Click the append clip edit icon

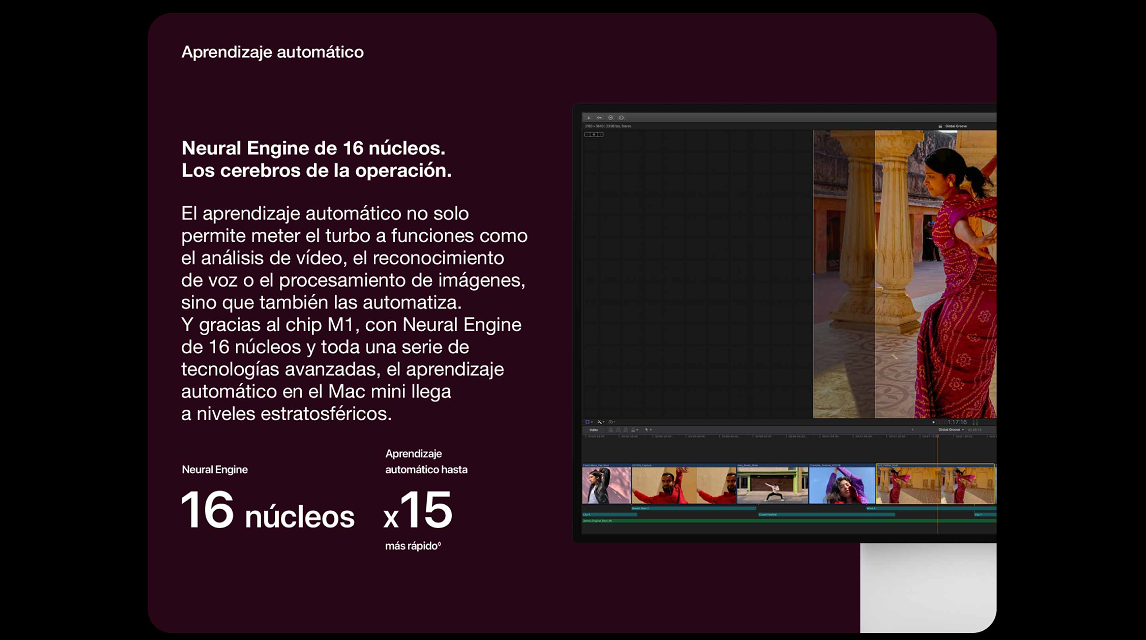[626, 430]
